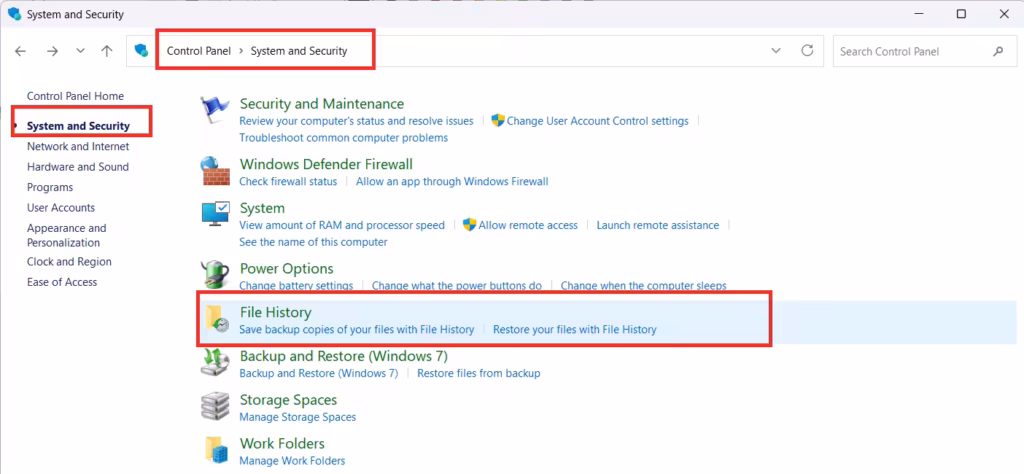1024x474 pixels.
Task: Open the Storage Spaces heading
Action: click(289, 400)
